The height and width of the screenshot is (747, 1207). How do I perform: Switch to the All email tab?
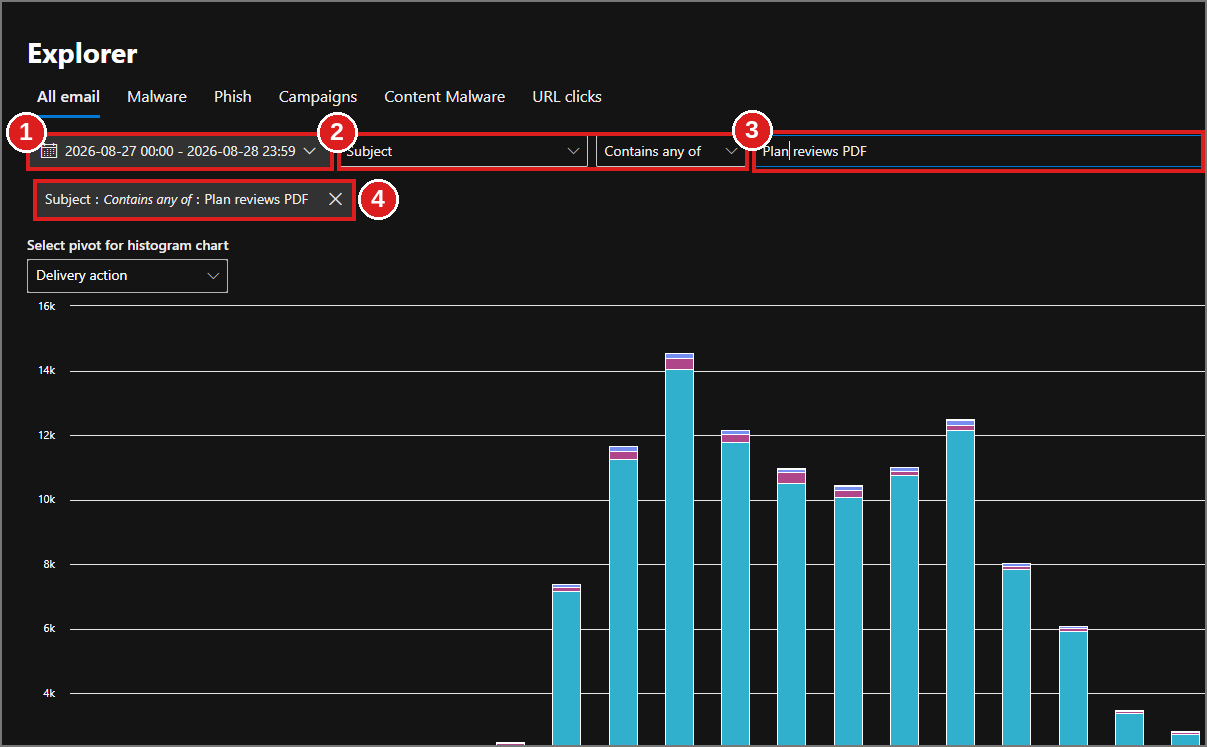[x=68, y=97]
